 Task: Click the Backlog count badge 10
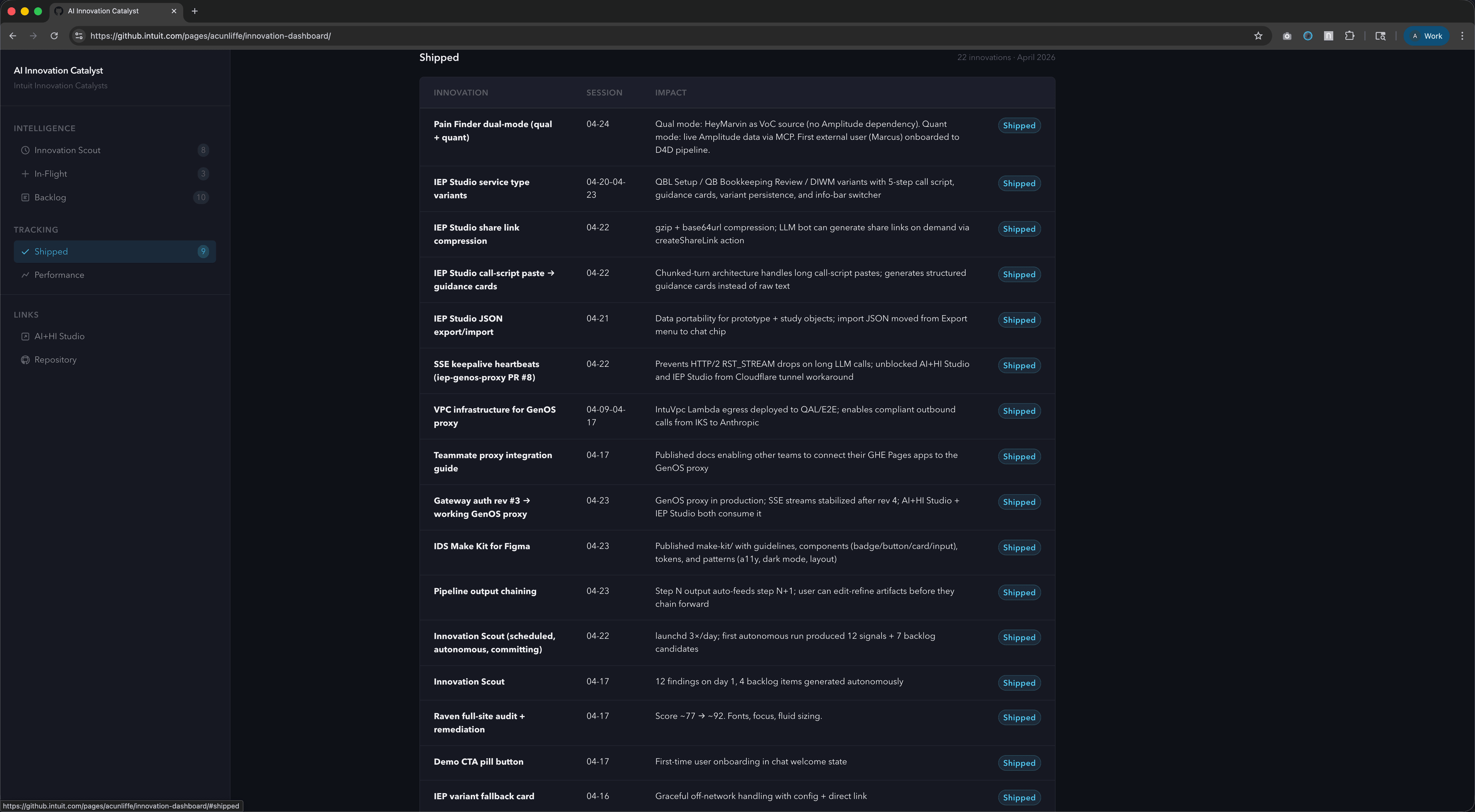[x=201, y=197]
